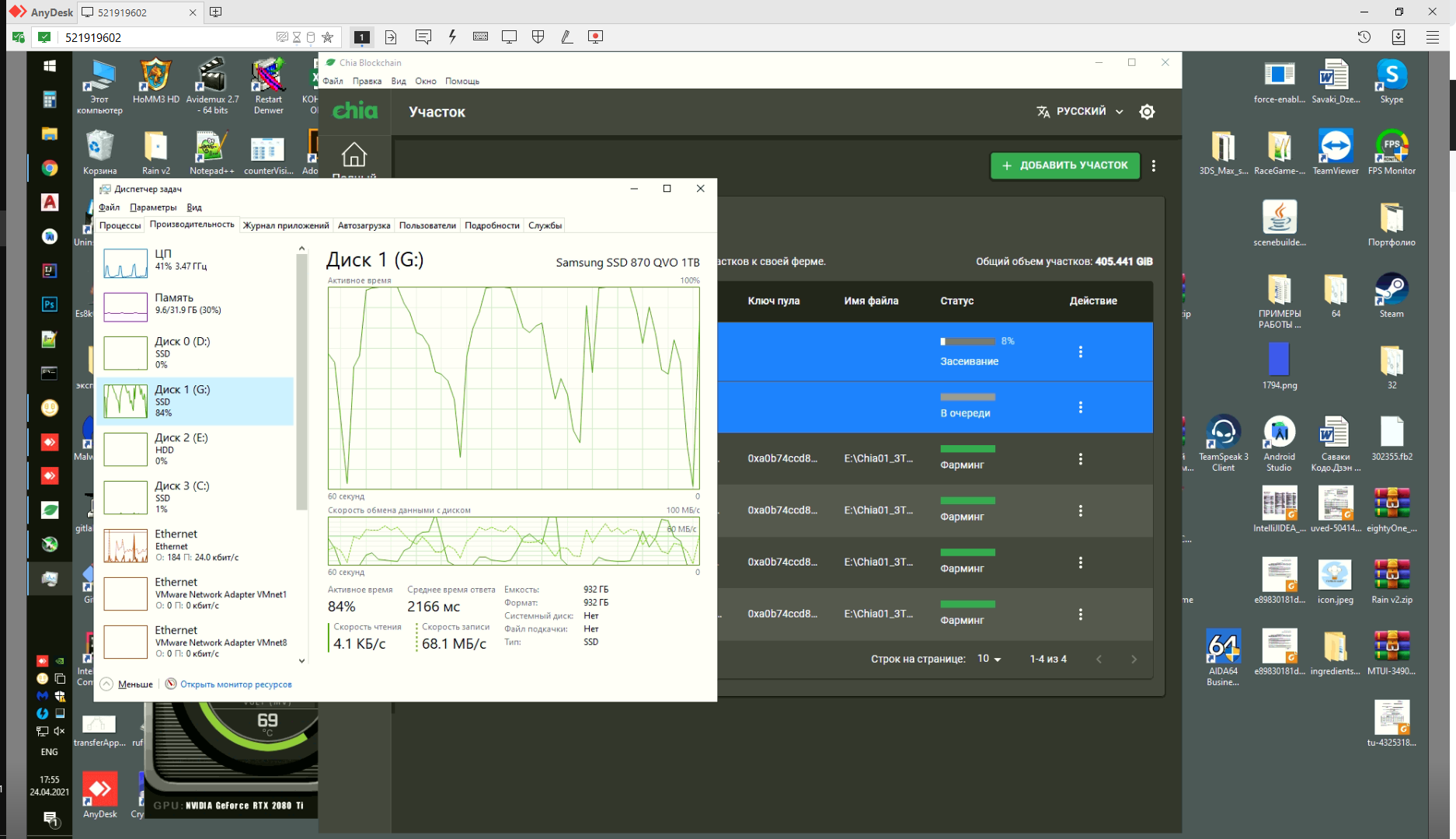Select the Android Studio desktop icon
Viewport: 1456px width, 839px height.
coord(1279,444)
